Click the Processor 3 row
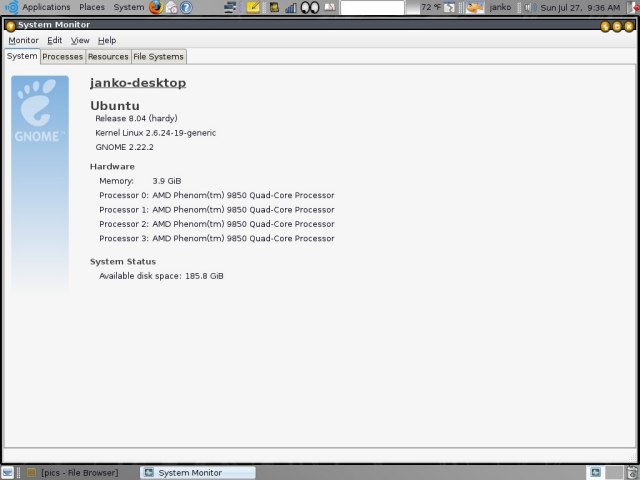 click(x=217, y=238)
